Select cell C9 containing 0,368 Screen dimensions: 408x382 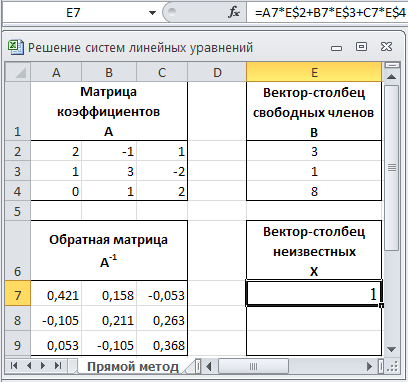(x=162, y=344)
